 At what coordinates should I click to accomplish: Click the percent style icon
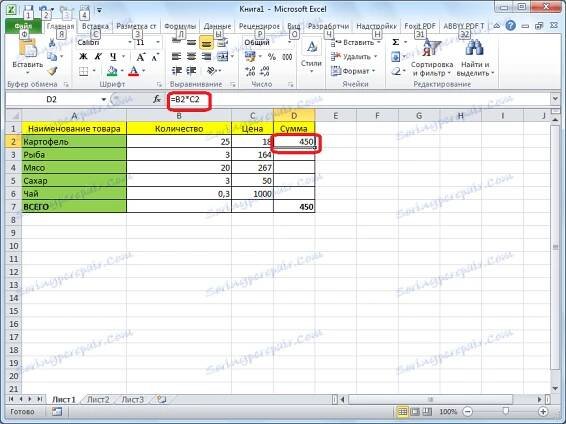pos(272,57)
